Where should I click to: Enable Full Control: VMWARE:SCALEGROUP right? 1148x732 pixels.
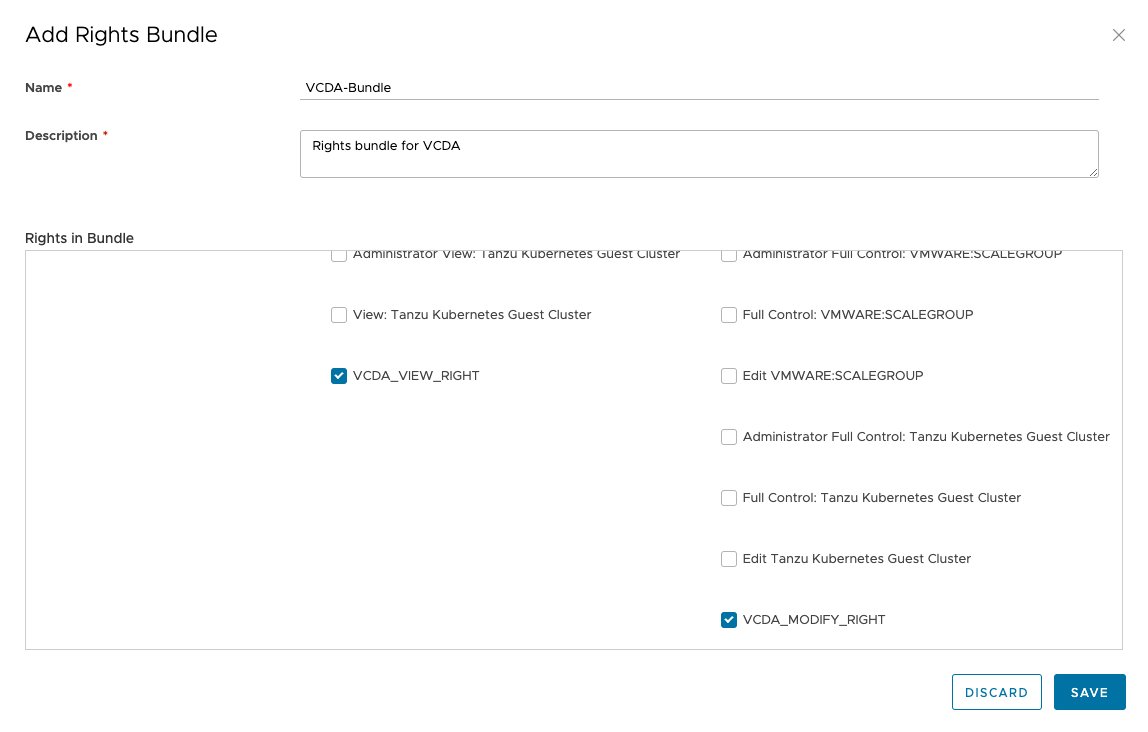click(x=729, y=315)
